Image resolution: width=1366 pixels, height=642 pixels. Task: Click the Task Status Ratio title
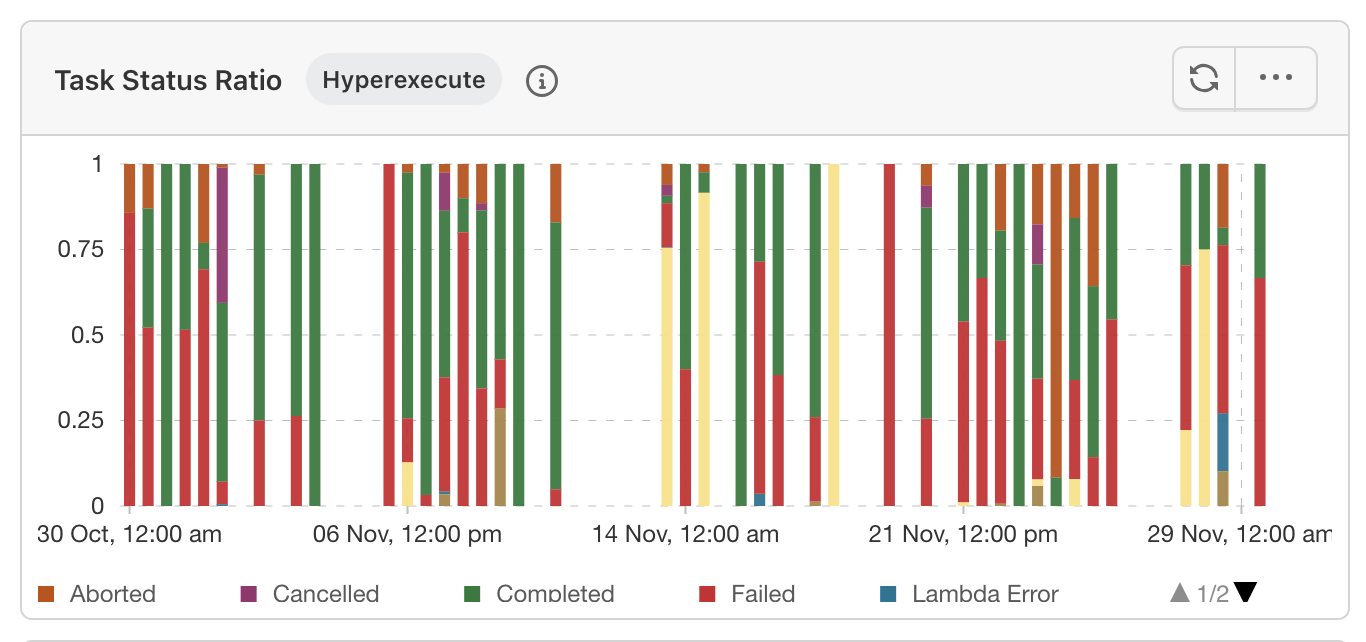coord(168,80)
